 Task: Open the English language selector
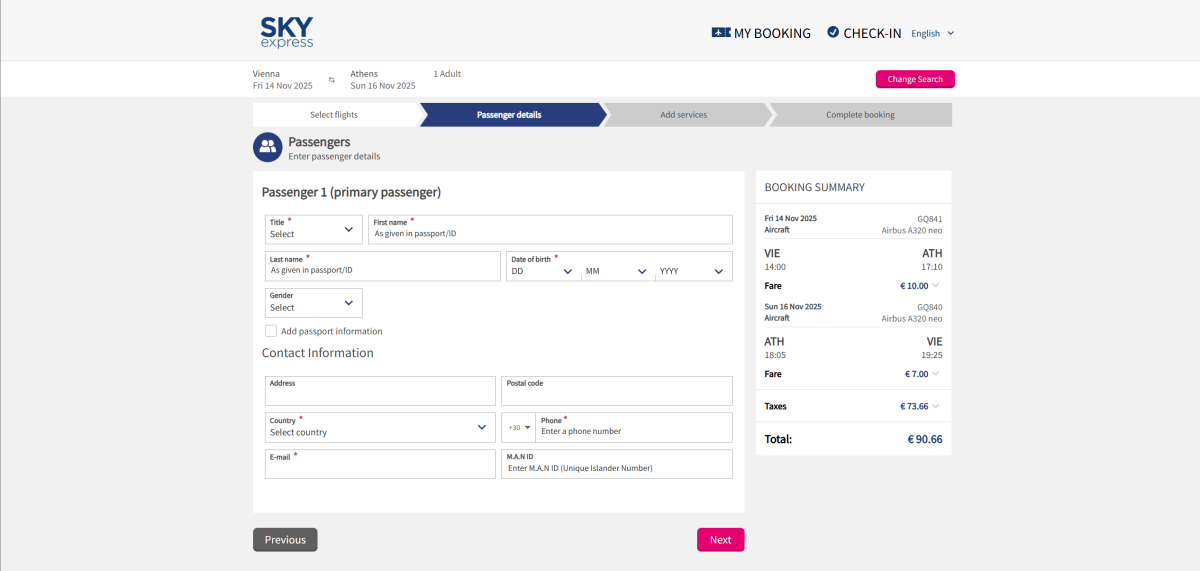(x=932, y=33)
